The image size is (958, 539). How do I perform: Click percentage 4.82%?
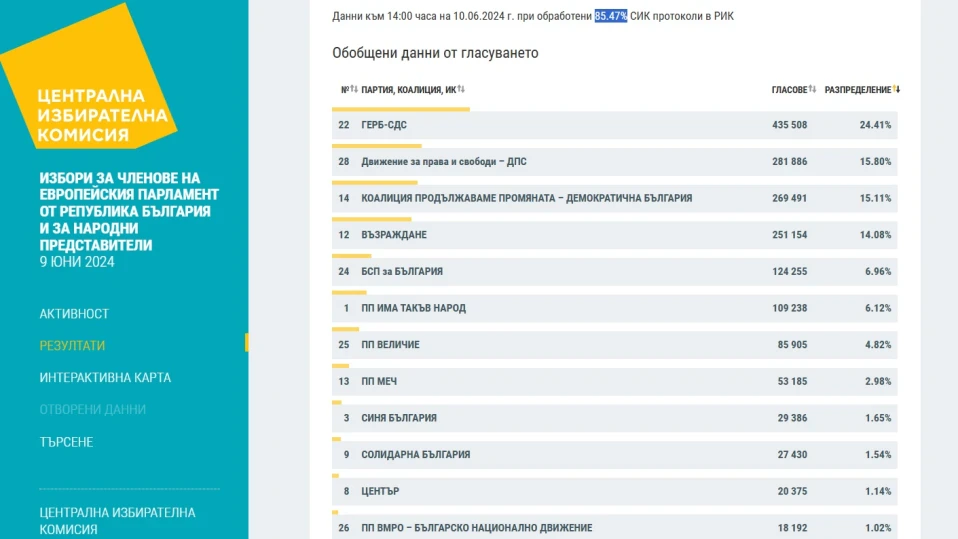878,345
